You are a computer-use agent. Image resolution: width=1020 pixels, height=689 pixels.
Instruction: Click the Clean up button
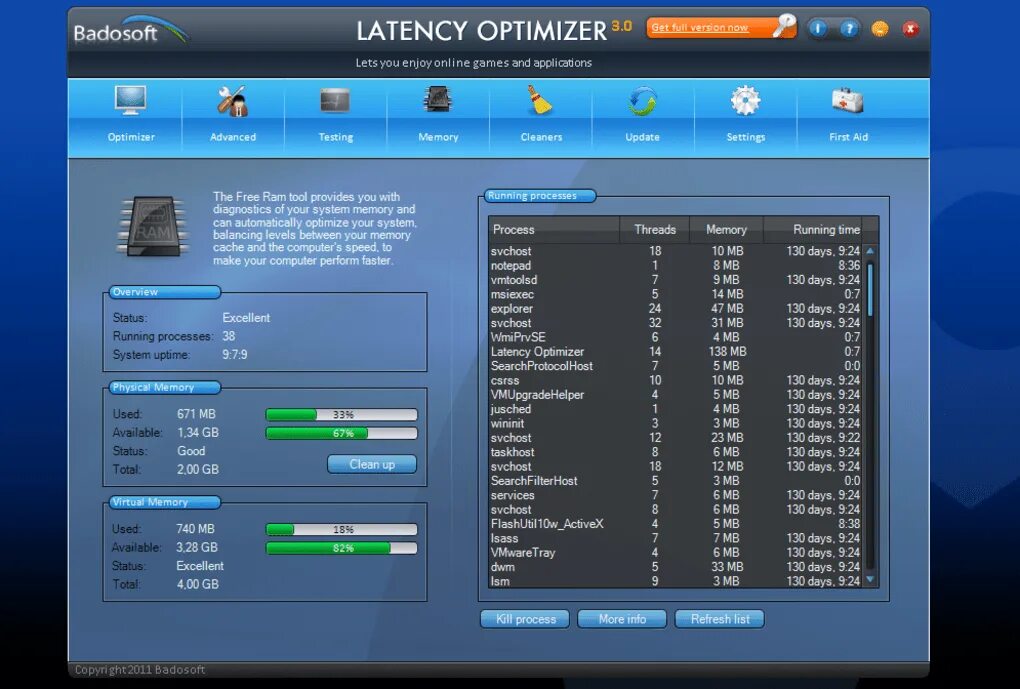tap(371, 465)
